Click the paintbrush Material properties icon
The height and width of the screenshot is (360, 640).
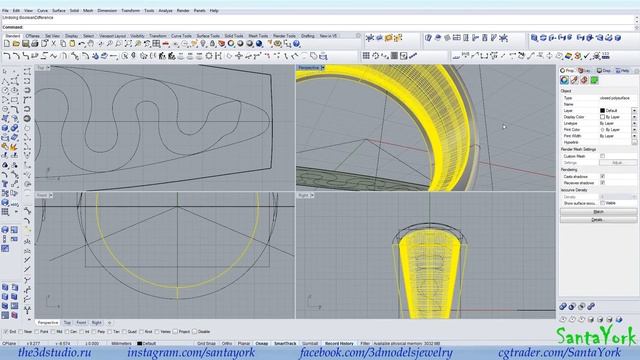pyautogui.click(x=574, y=80)
